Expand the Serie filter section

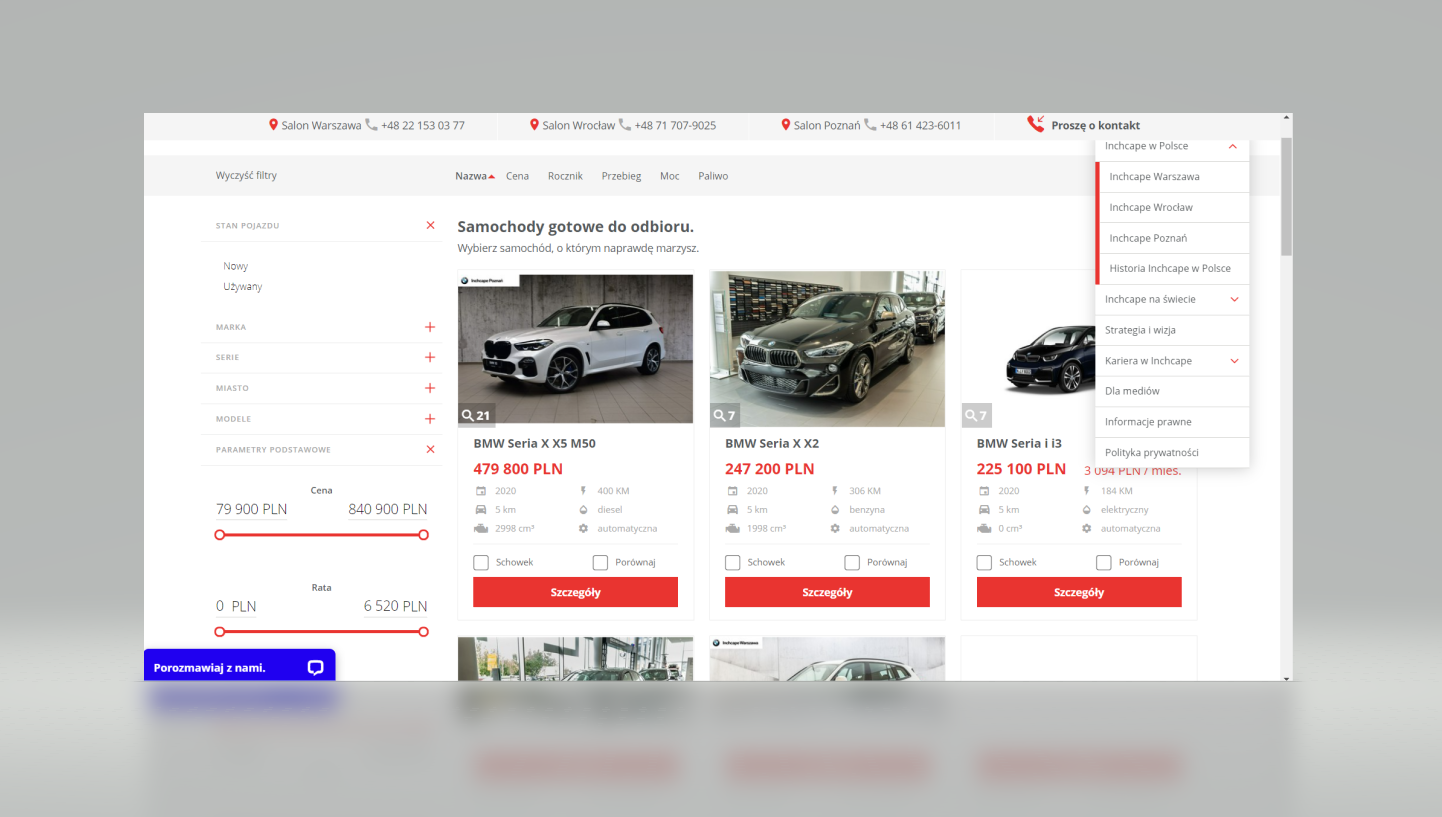pyautogui.click(x=430, y=357)
